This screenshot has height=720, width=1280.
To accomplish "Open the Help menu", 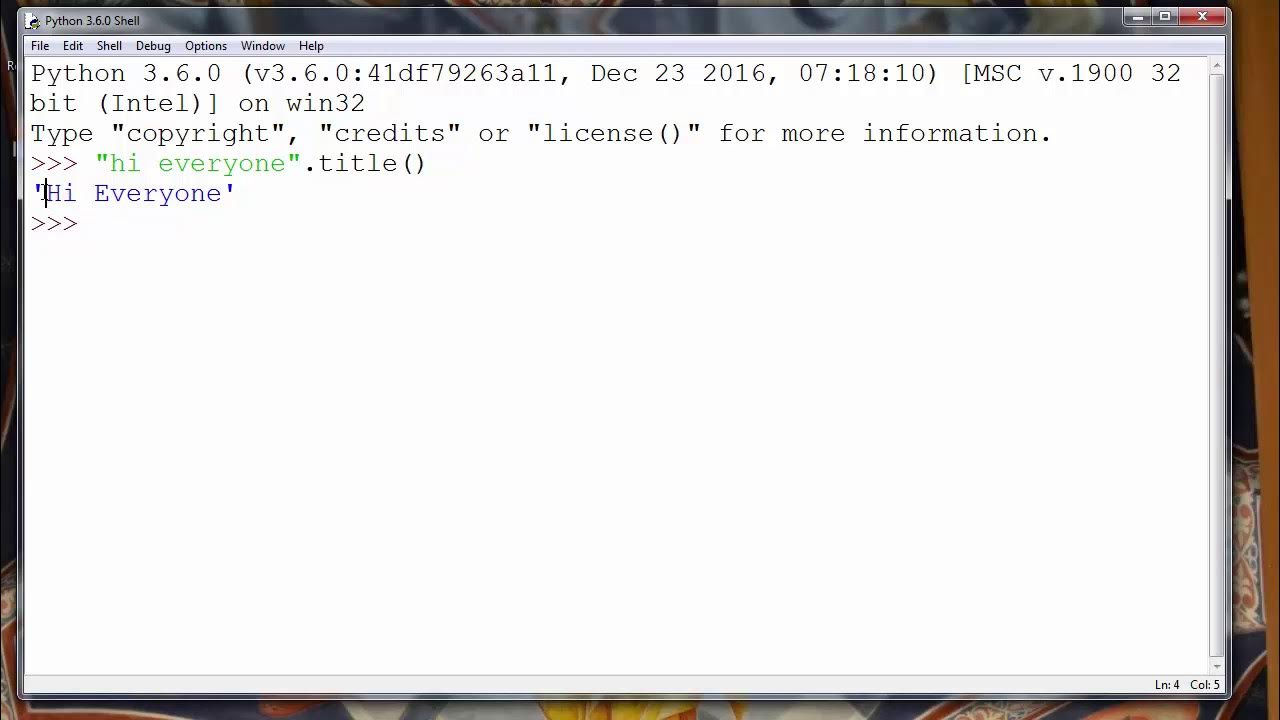I will tap(311, 46).
